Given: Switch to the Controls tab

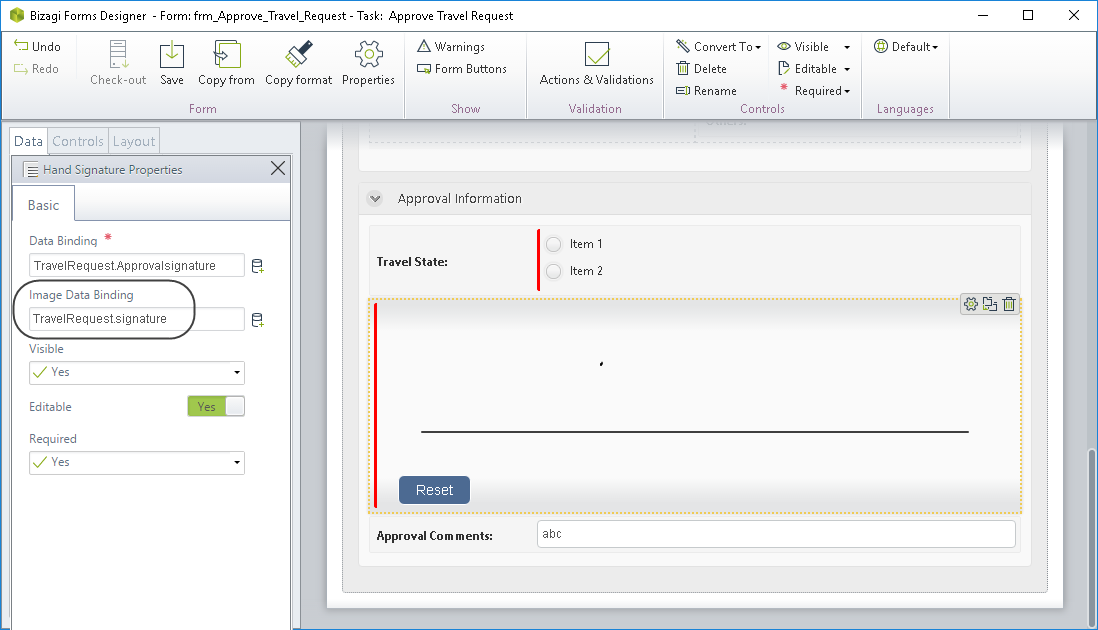Looking at the screenshot, I should [x=78, y=141].
